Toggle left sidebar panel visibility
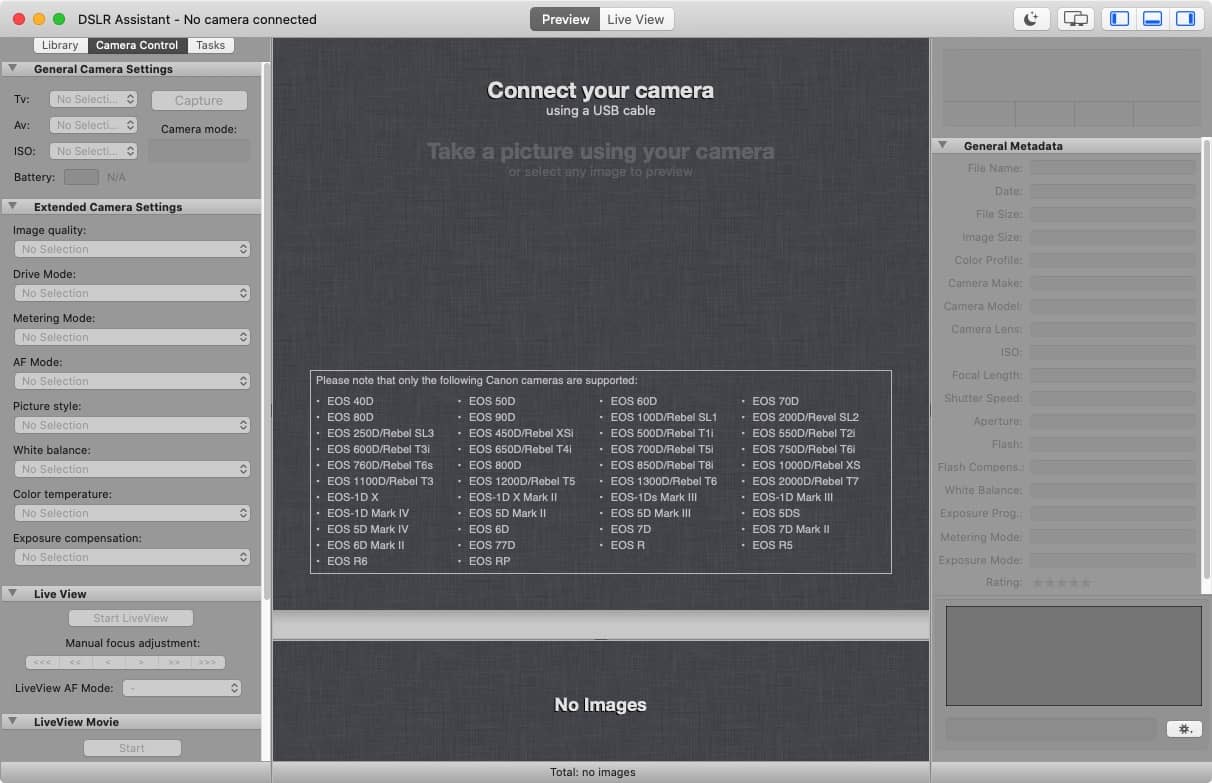The width and height of the screenshot is (1212, 783). pyautogui.click(x=1120, y=19)
